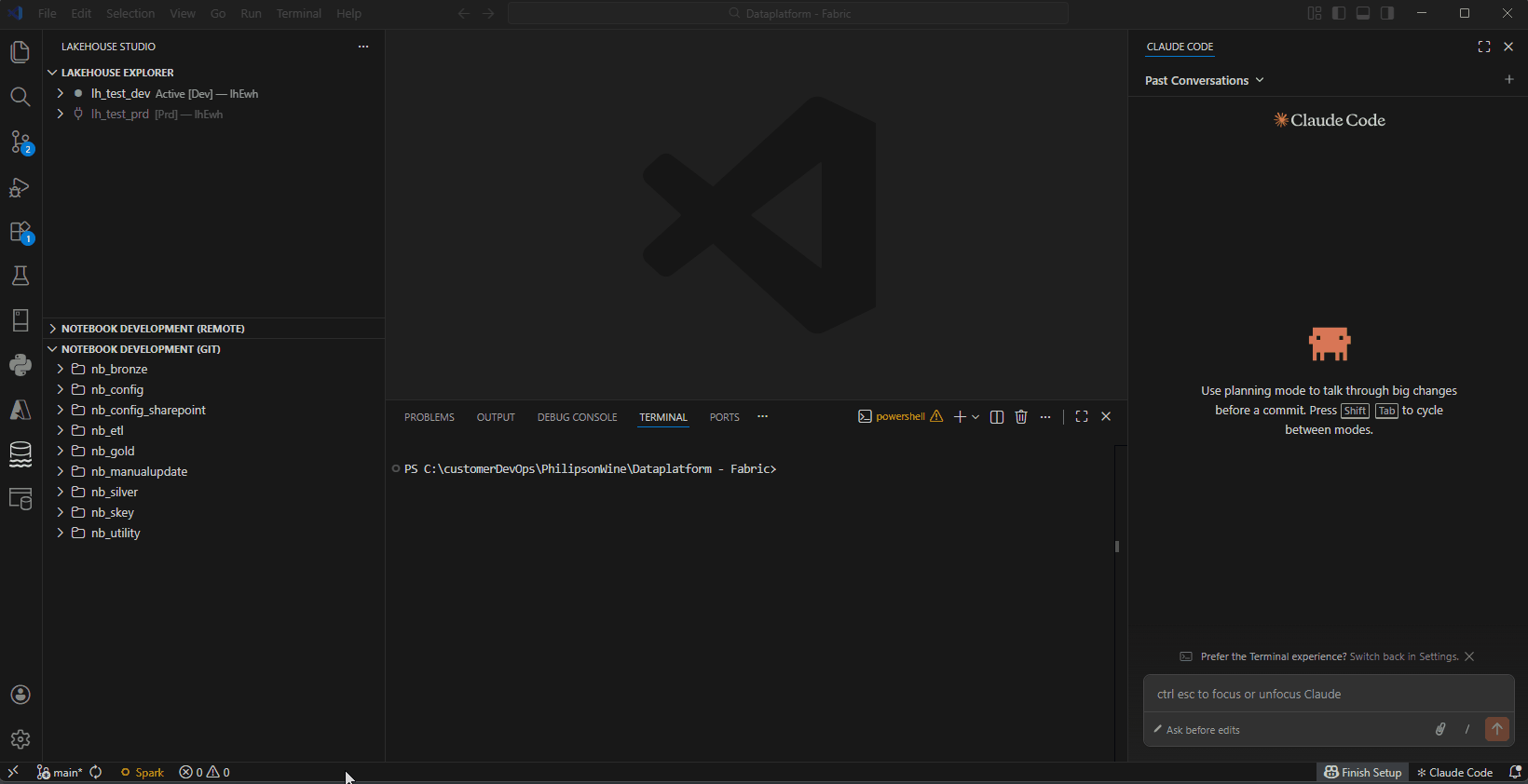
Task: Open the Python sidebar view
Action: [20, 365]
